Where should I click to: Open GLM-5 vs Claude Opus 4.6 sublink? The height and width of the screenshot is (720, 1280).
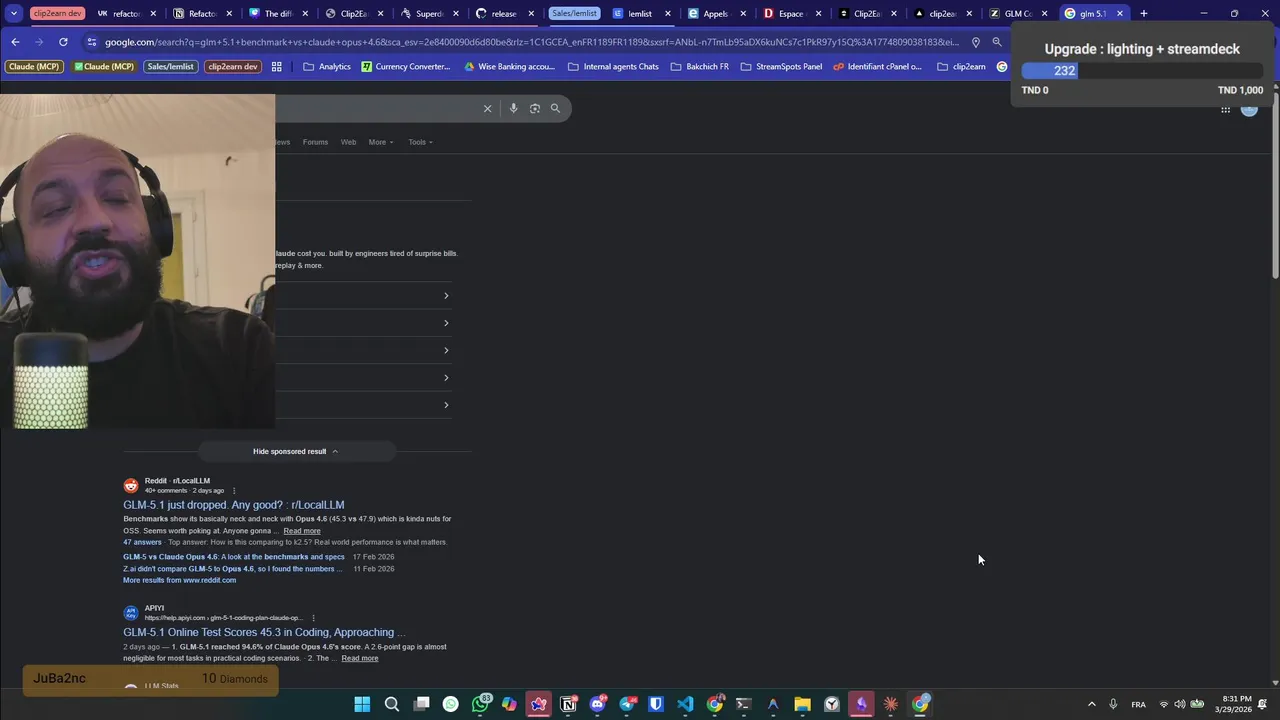233,557
